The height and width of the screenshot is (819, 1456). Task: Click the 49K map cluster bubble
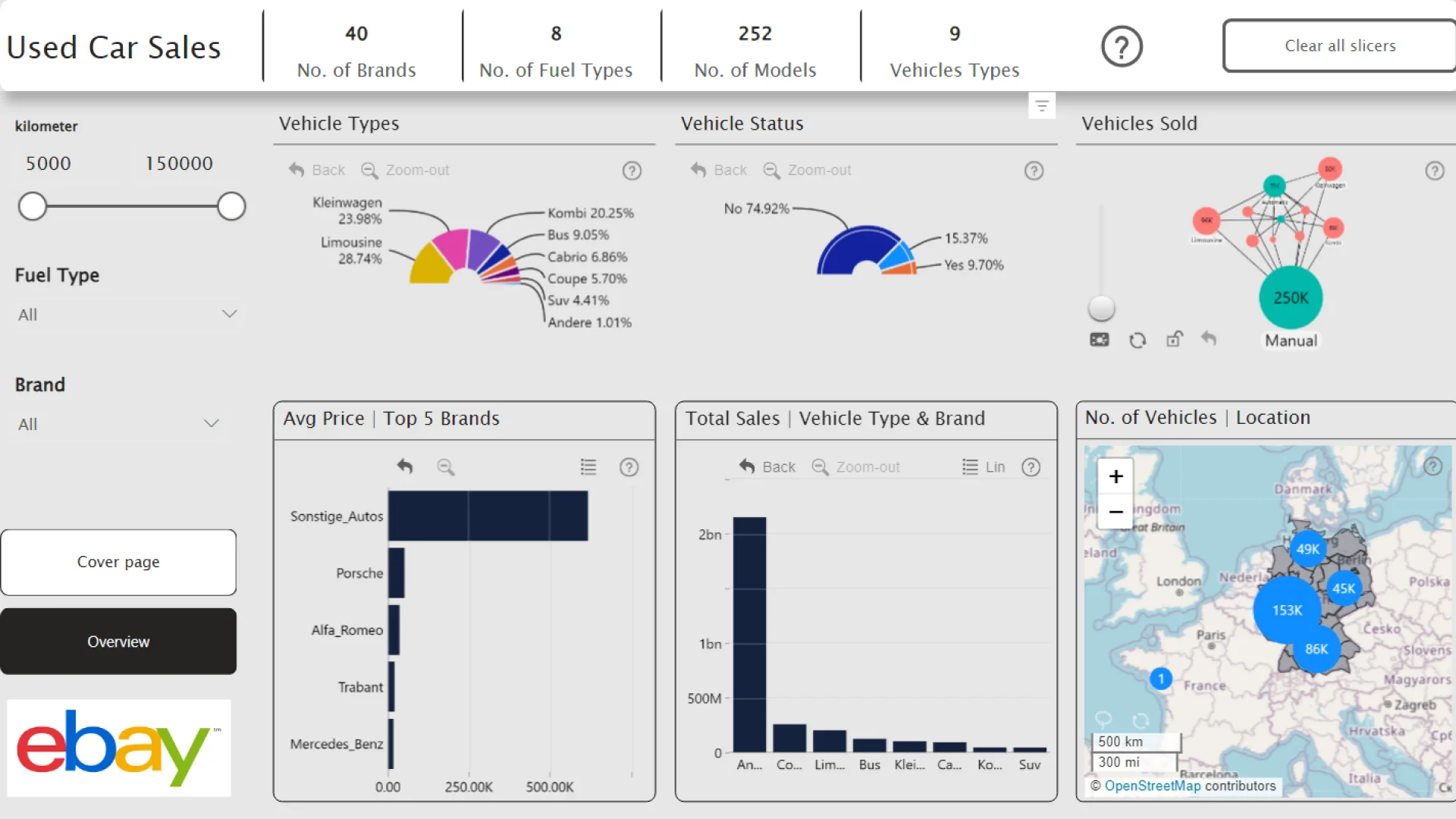point(1307,549)
